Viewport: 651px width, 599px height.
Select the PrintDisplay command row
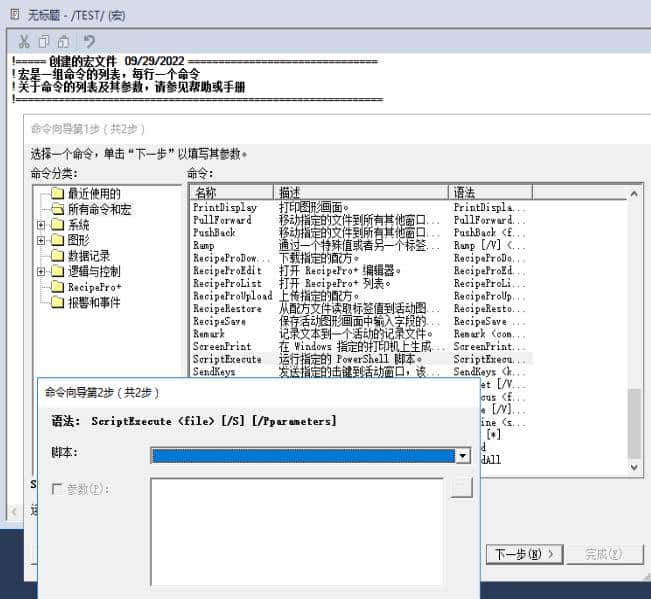click(361, 207)
